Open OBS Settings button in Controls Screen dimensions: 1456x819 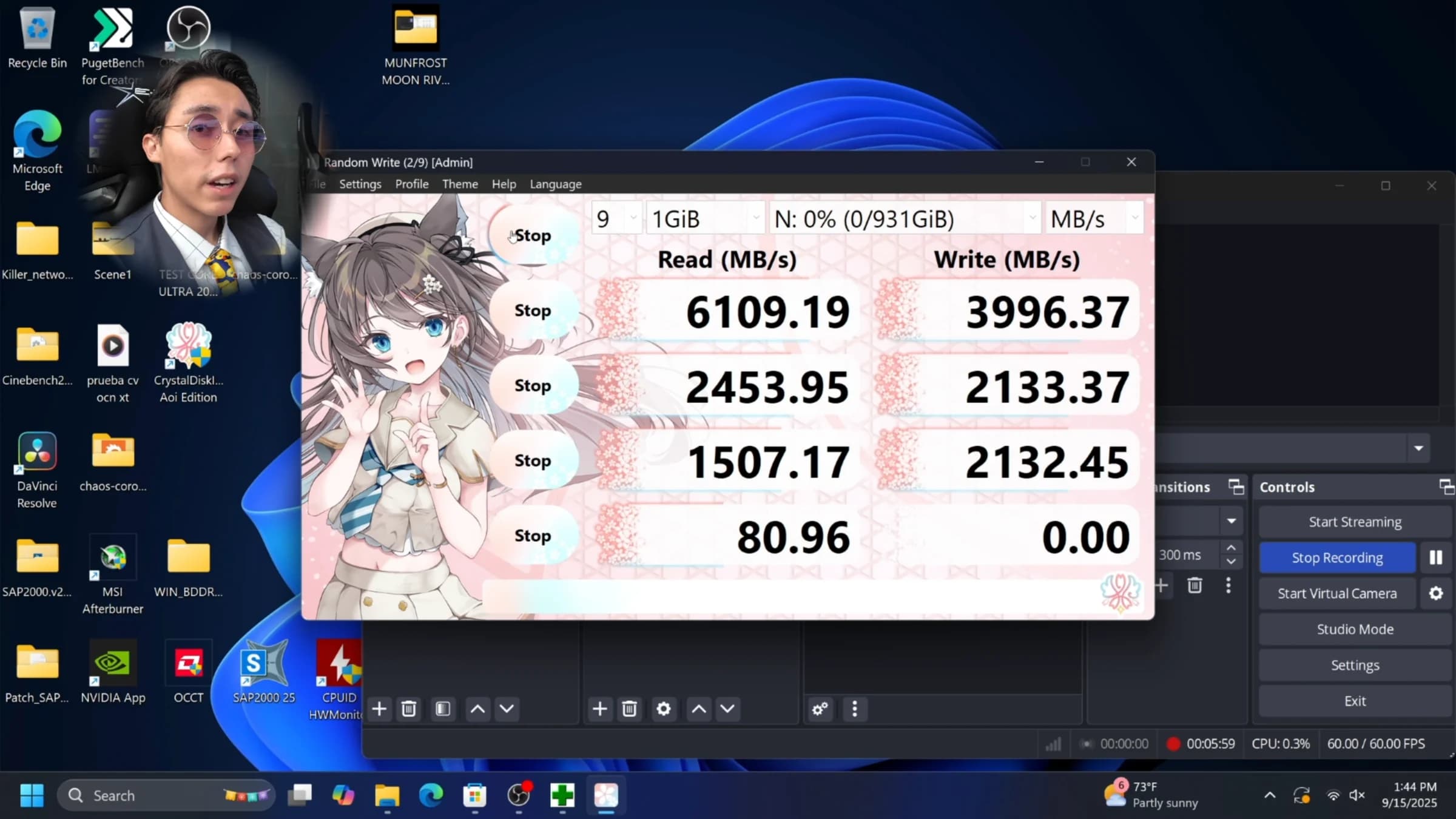point(1355,665)
